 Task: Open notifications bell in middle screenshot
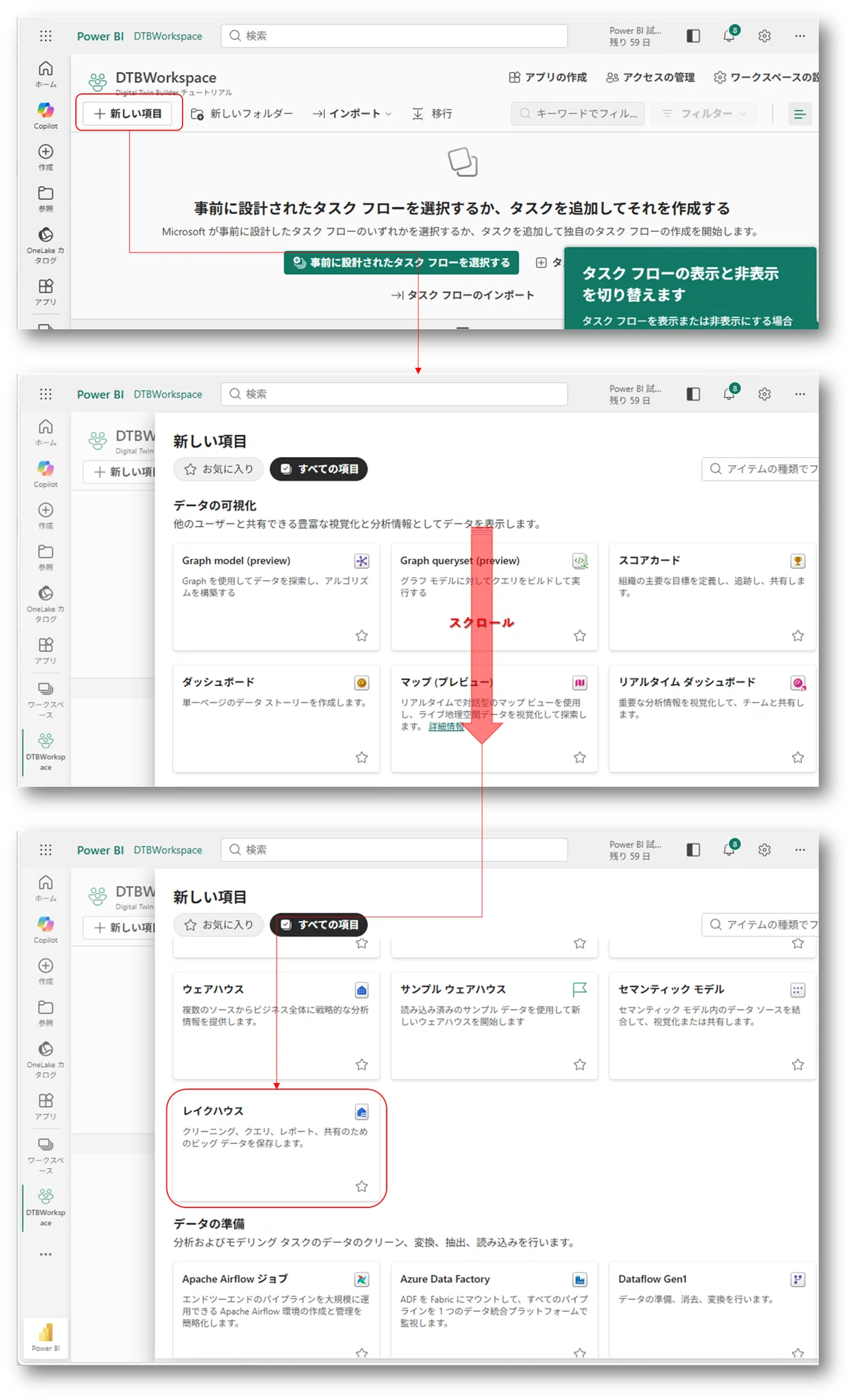(729, 393)
